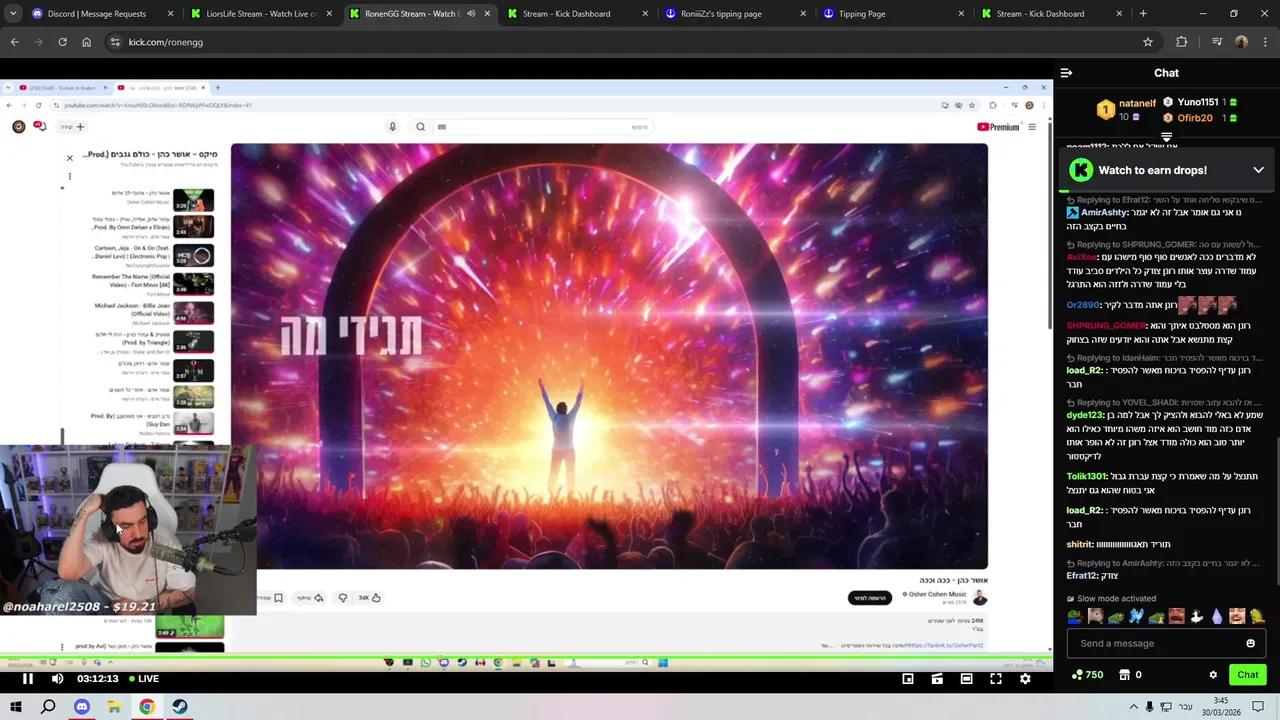Insert the white duck emote
This screenshot has width=1280, height=720.
(1197, 616)
